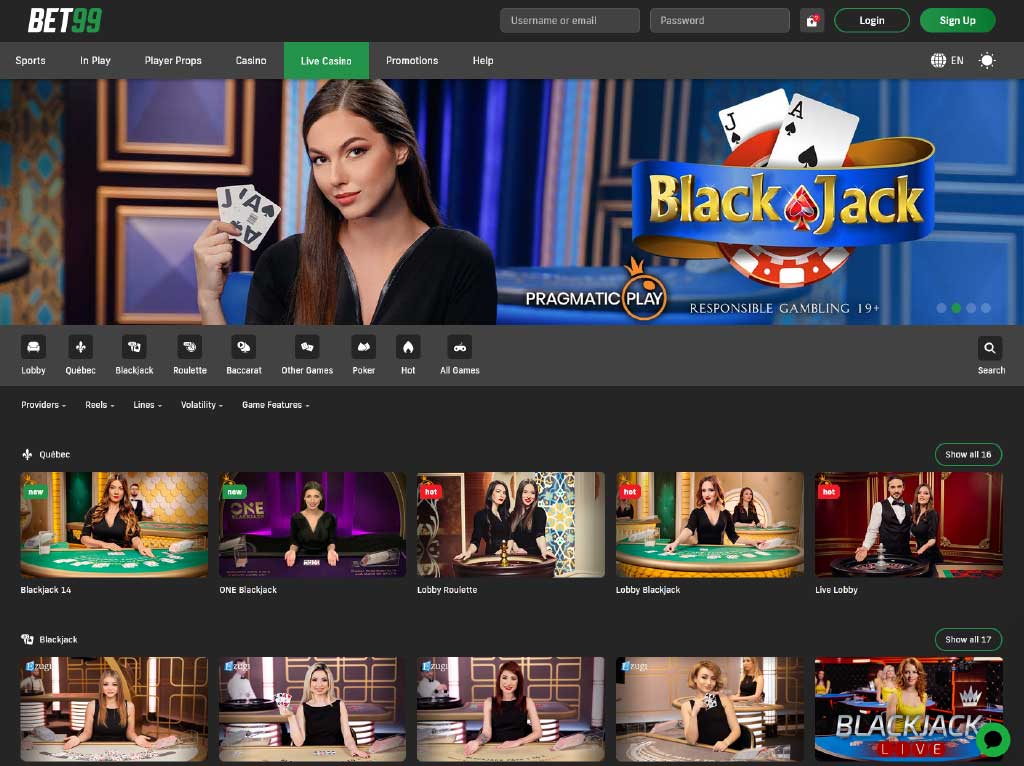Select the Roulette category icon
Image resolution: width=1024 pixels, height=766 pixels.
pyautogui.click(x=190, y=347)
